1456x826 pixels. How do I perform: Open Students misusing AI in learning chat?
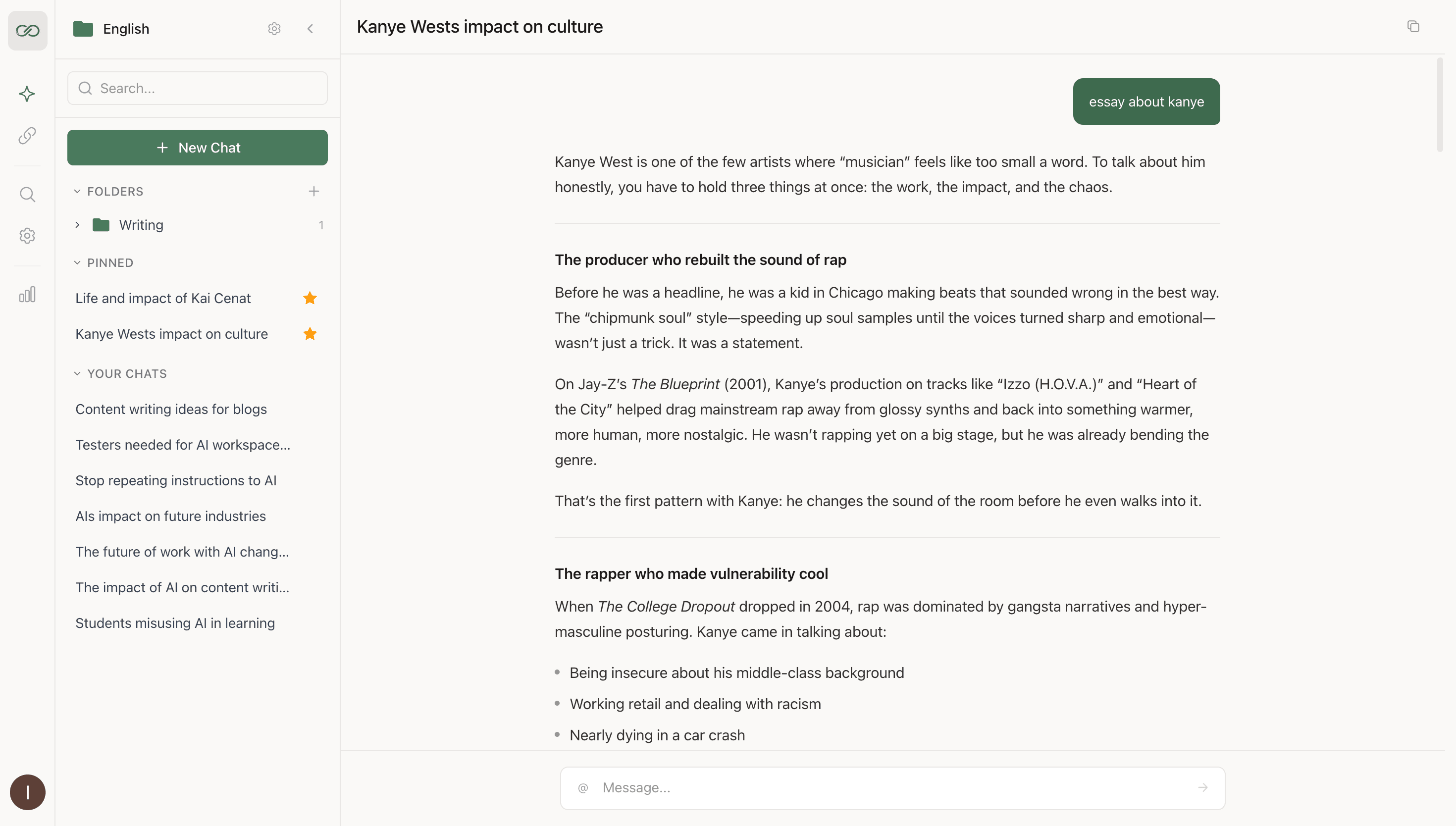175,623
